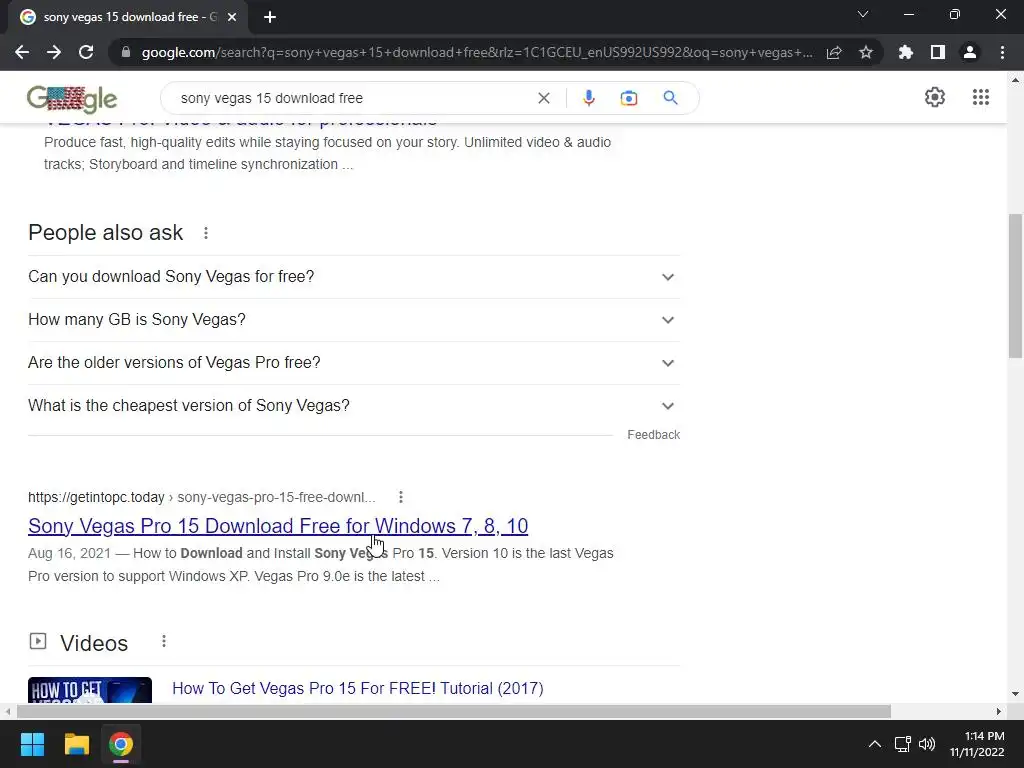The height and width of the screenshot is (768, 1024).
Task: Expand 'Are the older versions of Vegas Pro free?'
Action: (x=354, y=363)
